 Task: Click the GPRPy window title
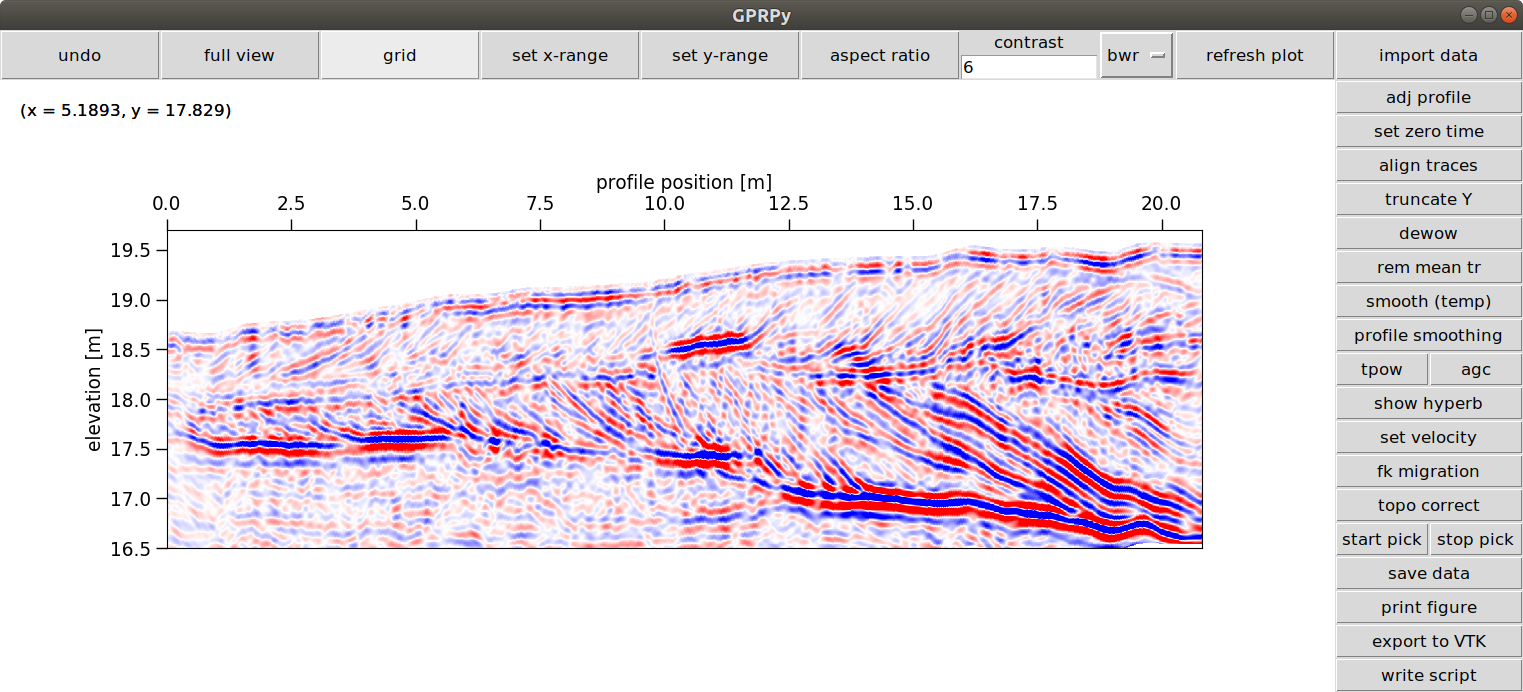point(761,14)
